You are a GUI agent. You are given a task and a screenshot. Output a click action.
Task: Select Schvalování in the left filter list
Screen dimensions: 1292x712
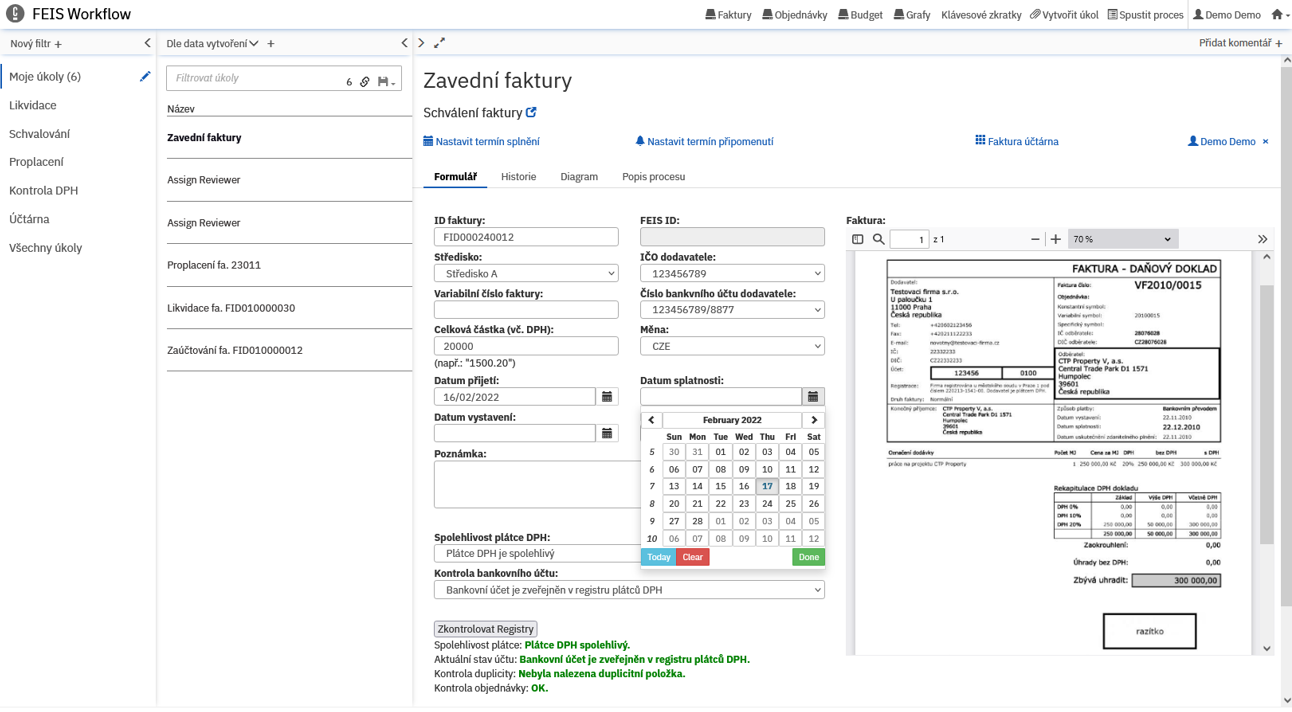(40, 134)
